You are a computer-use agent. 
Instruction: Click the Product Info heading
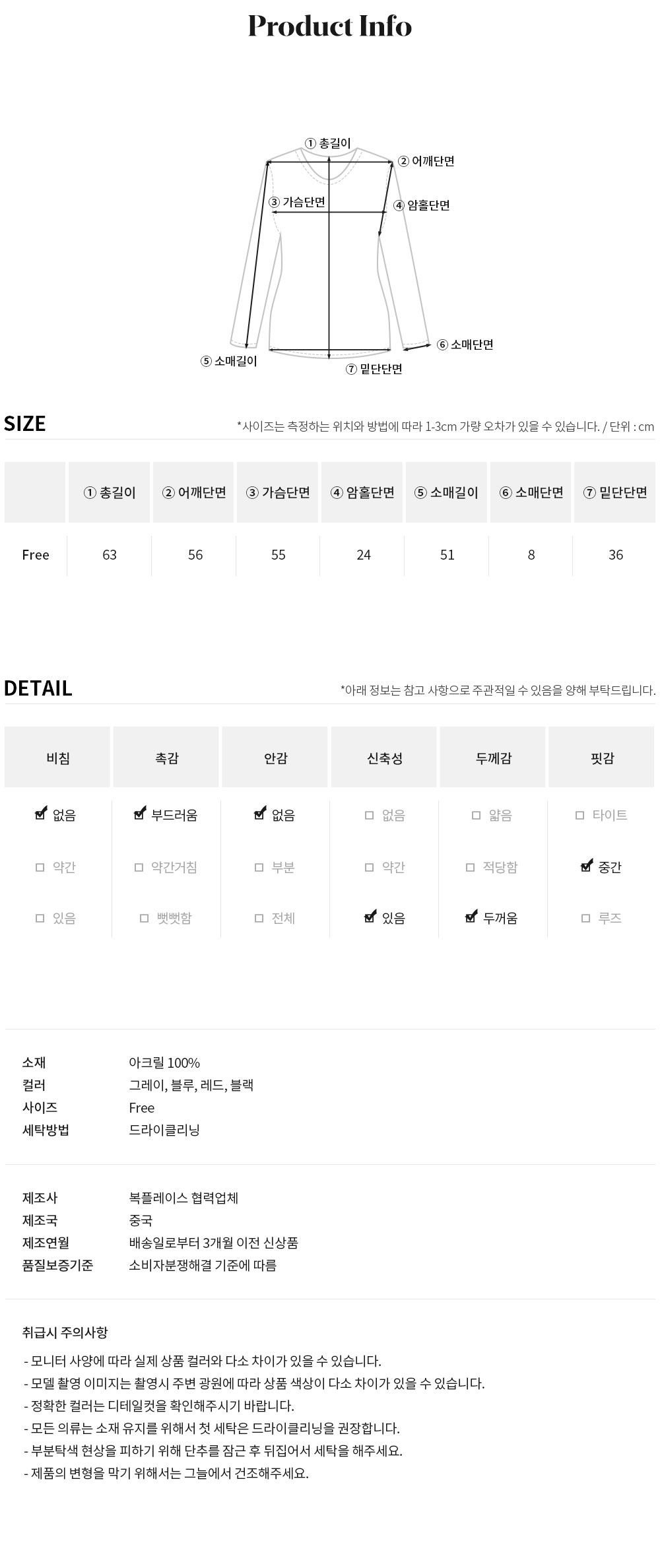(330, 26)
